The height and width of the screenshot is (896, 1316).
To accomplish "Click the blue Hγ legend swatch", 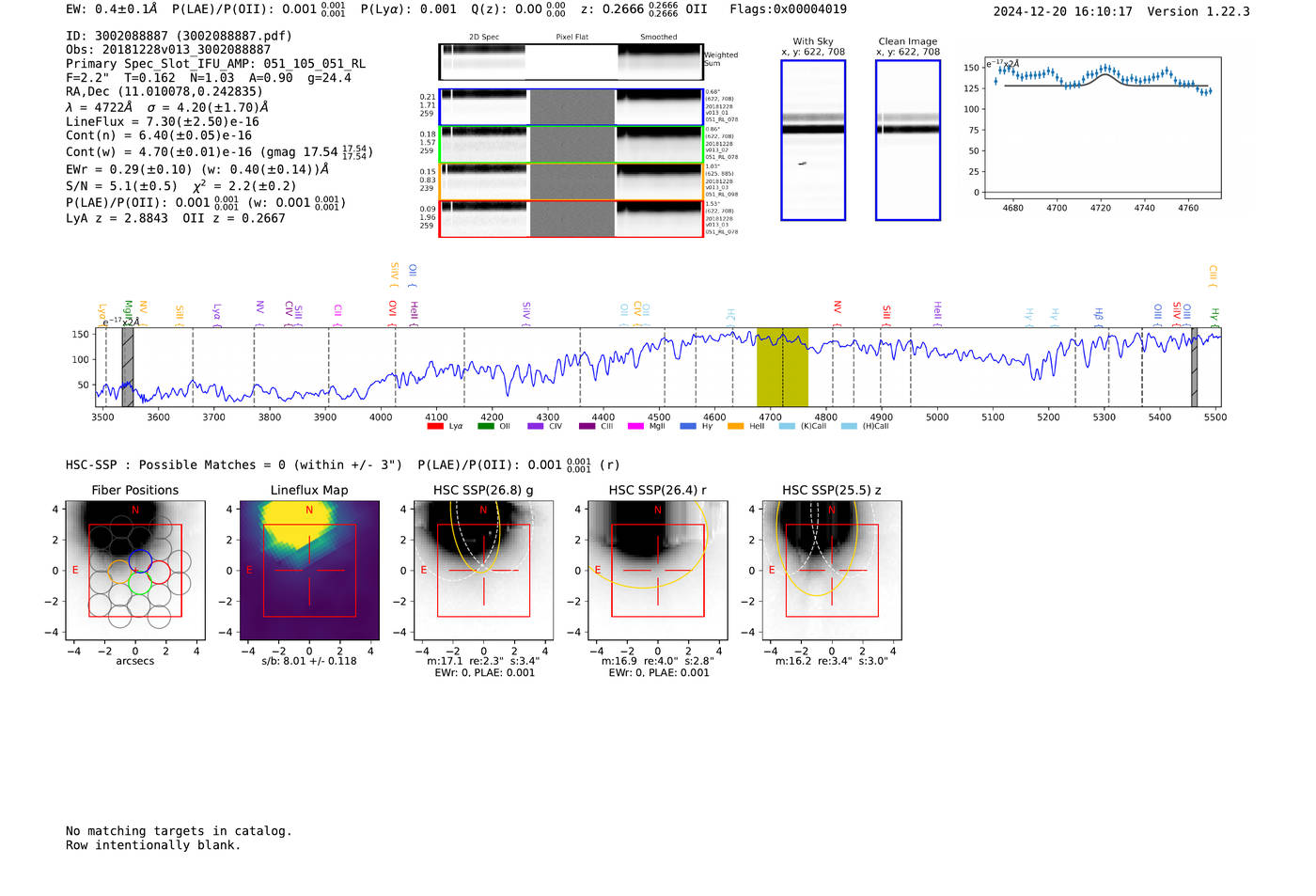I will 688,426.
